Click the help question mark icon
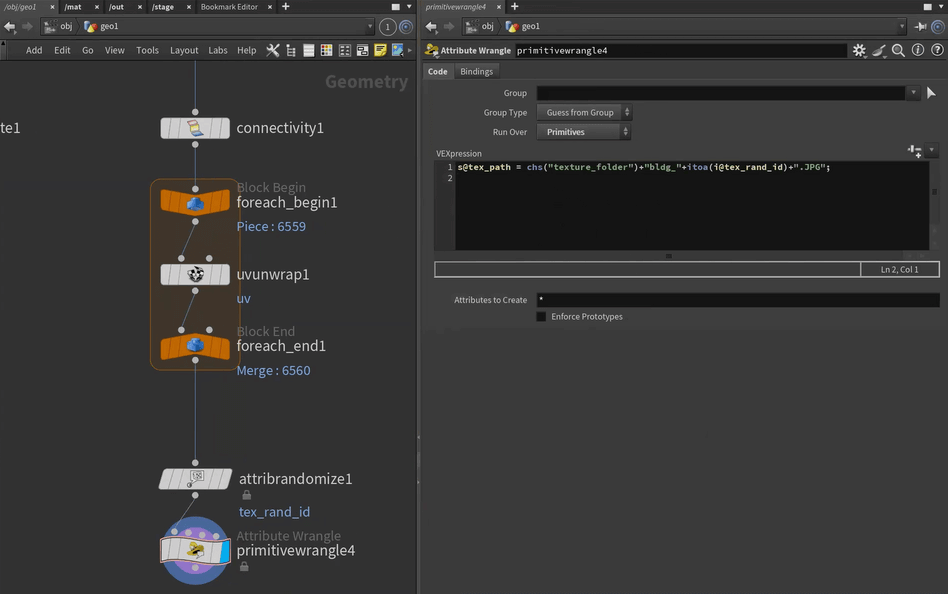This screenshot has width=948, height=594. point(936,50)
